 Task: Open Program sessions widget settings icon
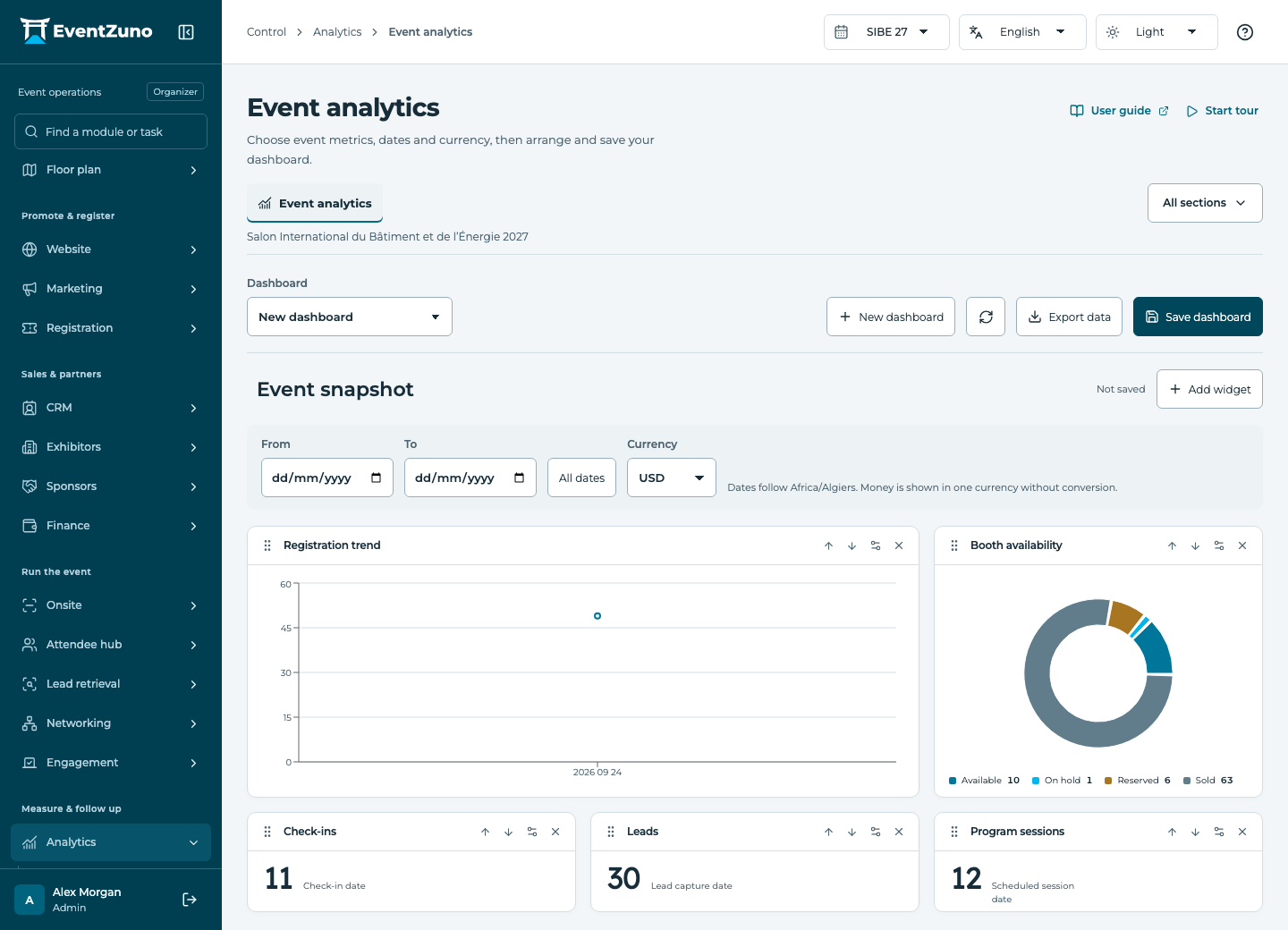pos(1219,832)
